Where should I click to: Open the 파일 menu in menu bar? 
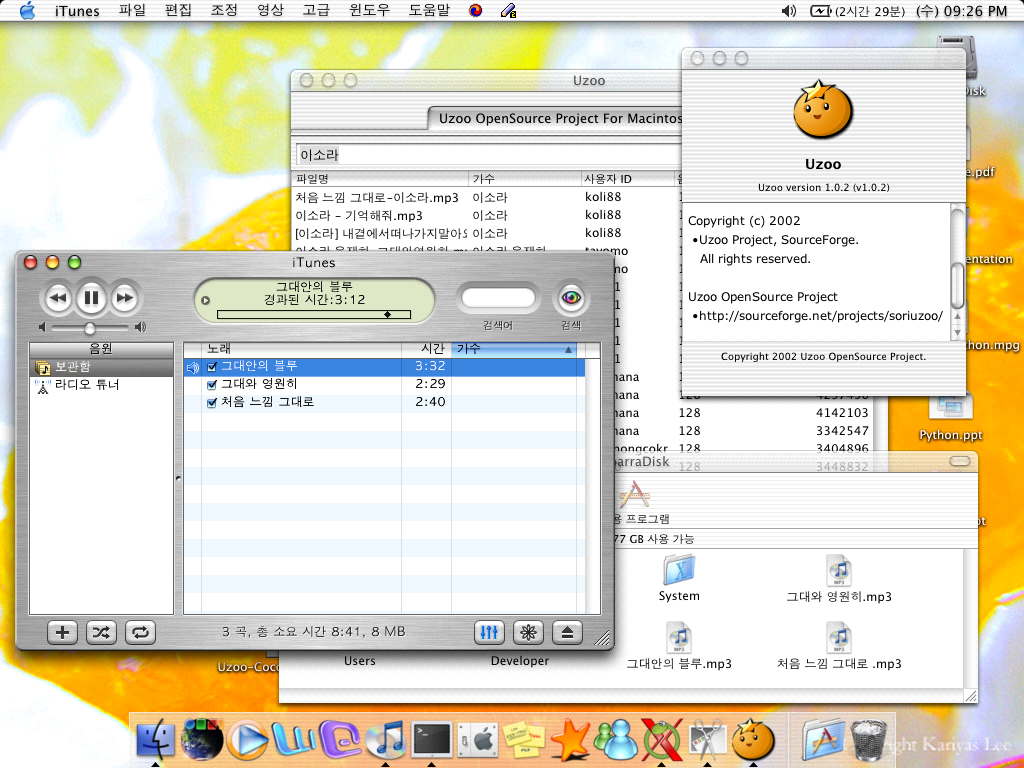click(132, 11)
